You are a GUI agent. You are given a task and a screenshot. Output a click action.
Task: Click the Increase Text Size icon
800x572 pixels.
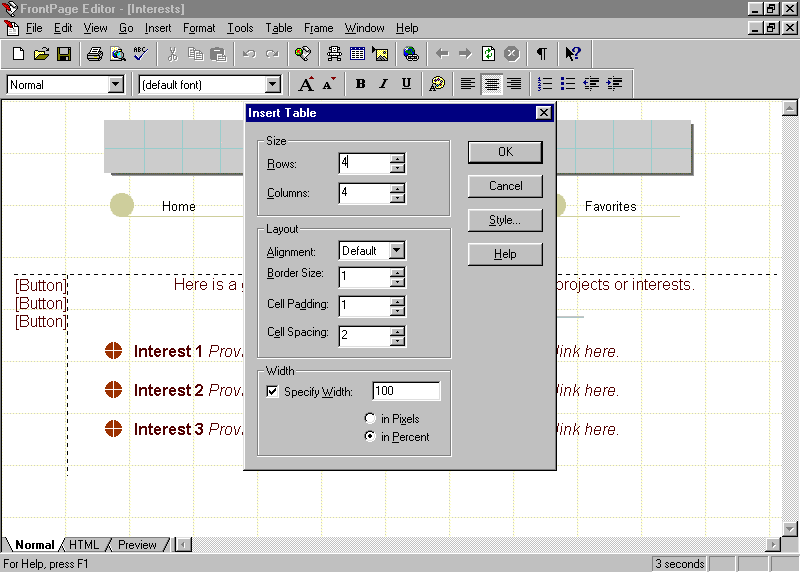click(x=306, y=84)
